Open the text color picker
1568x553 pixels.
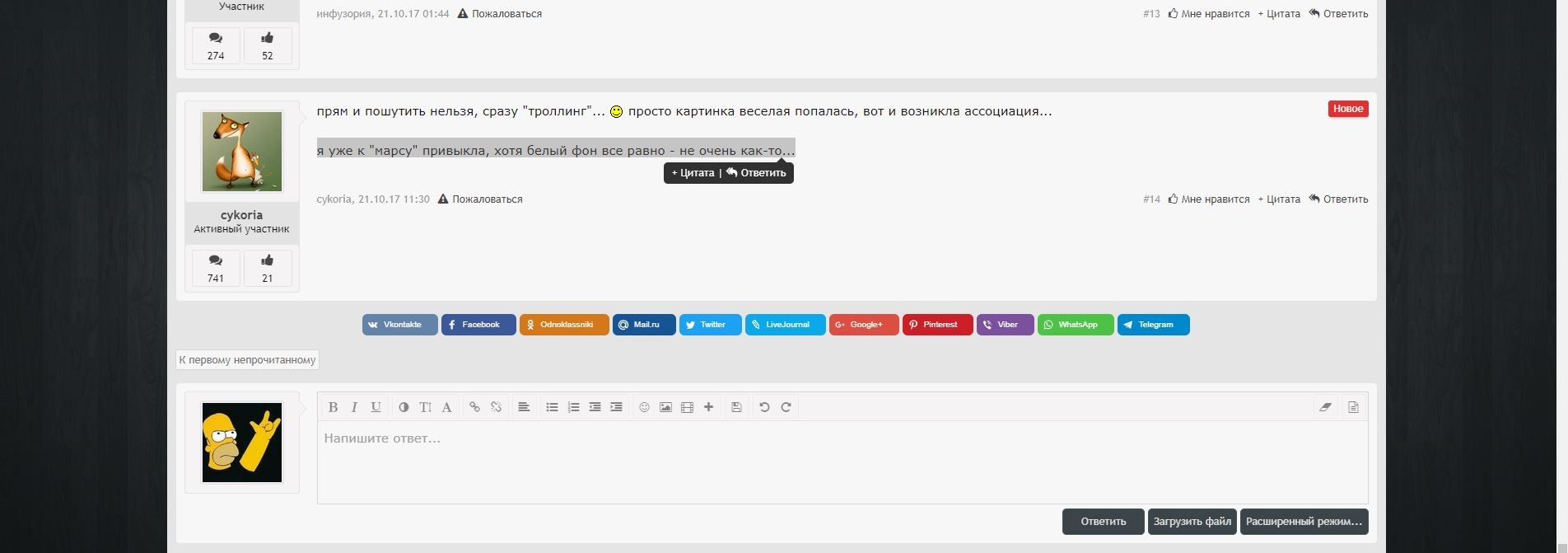[404, 407]
